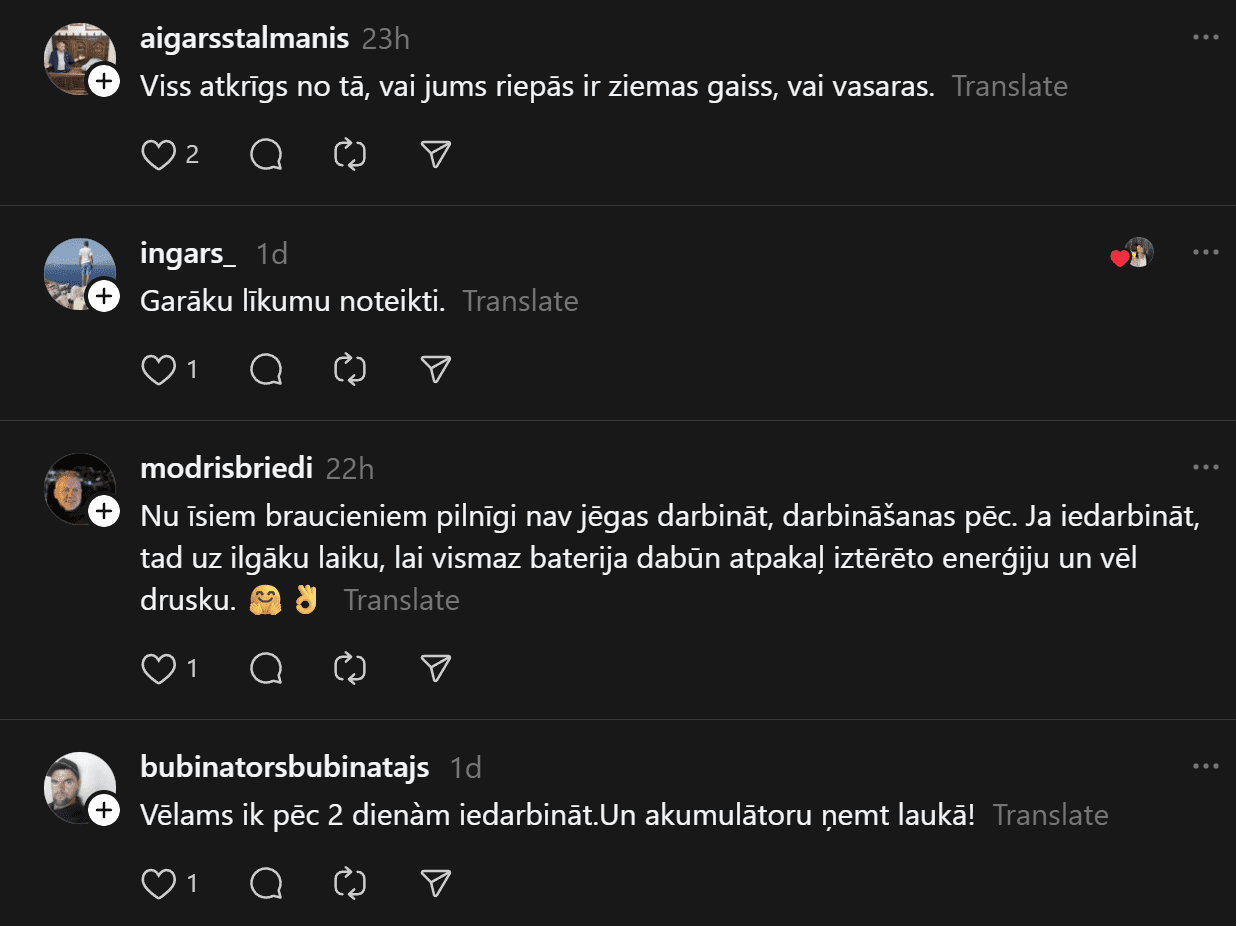
Task: Open more options for modrisbriedi comment
Action: coord(1206,467)
